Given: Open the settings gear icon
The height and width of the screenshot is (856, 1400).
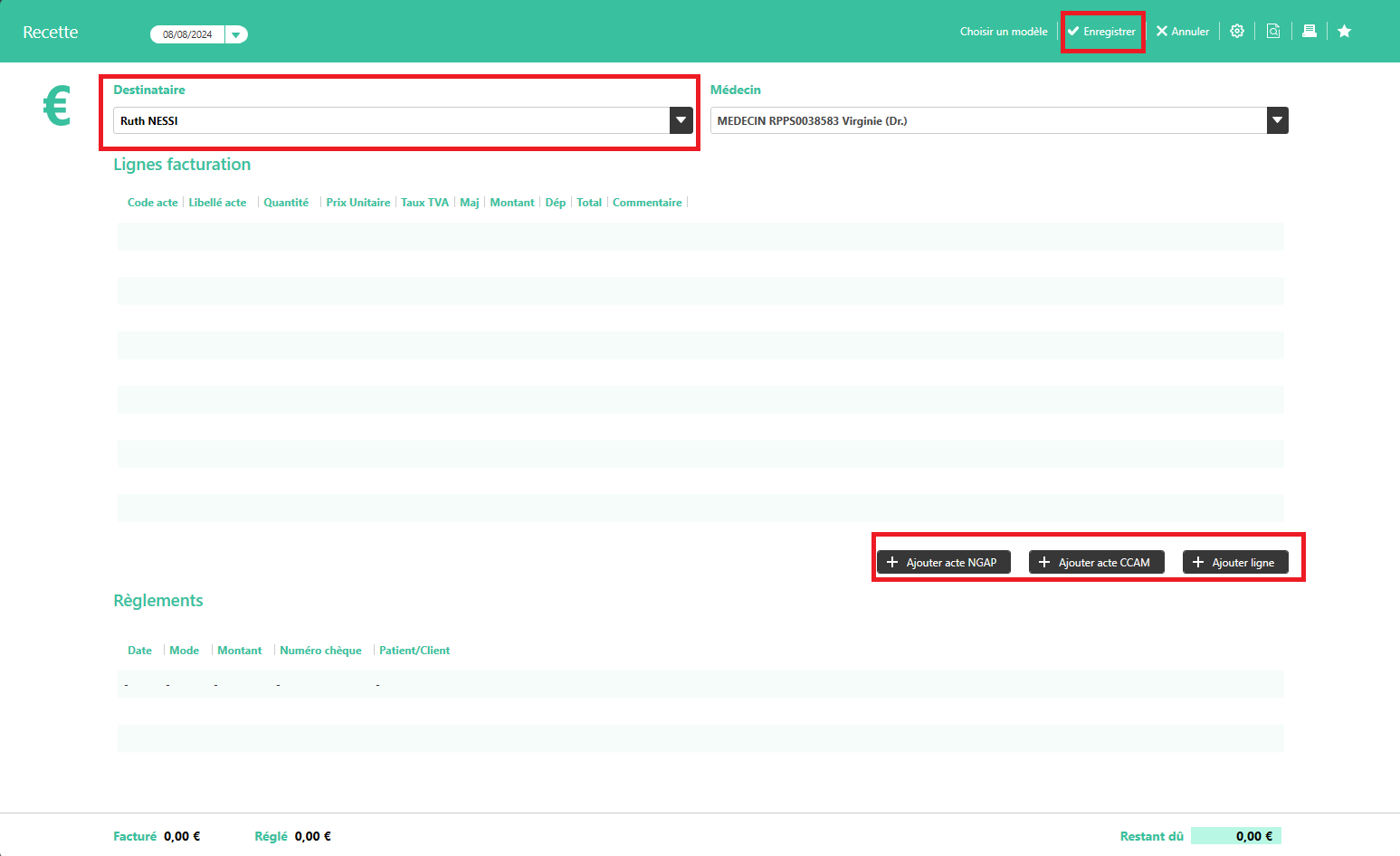Looking at the screenshot, I should tap(1237, 32).
